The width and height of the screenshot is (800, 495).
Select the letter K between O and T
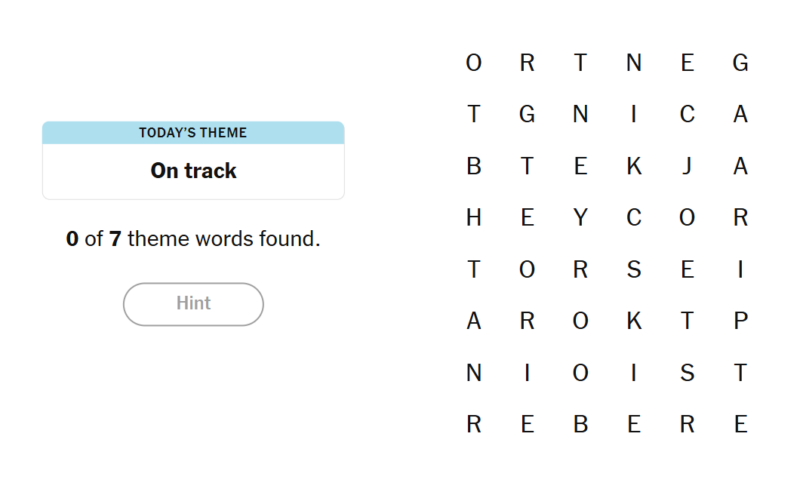(x=633, y=322)
